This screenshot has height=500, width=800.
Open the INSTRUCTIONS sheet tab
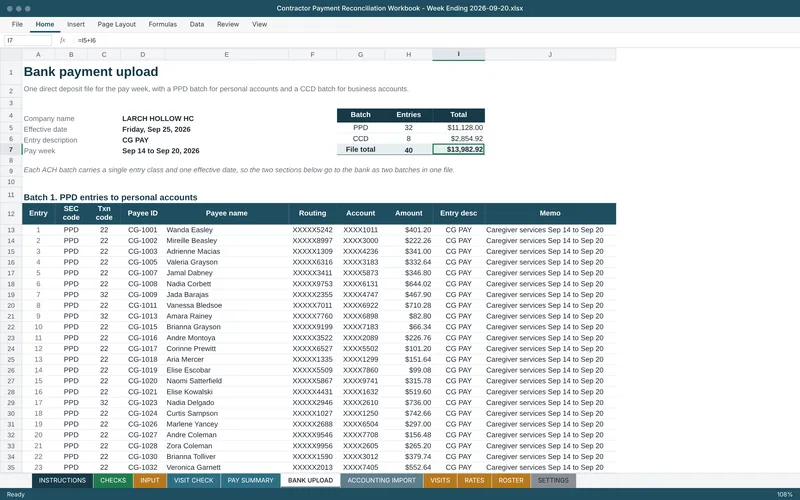pos(62,481)
